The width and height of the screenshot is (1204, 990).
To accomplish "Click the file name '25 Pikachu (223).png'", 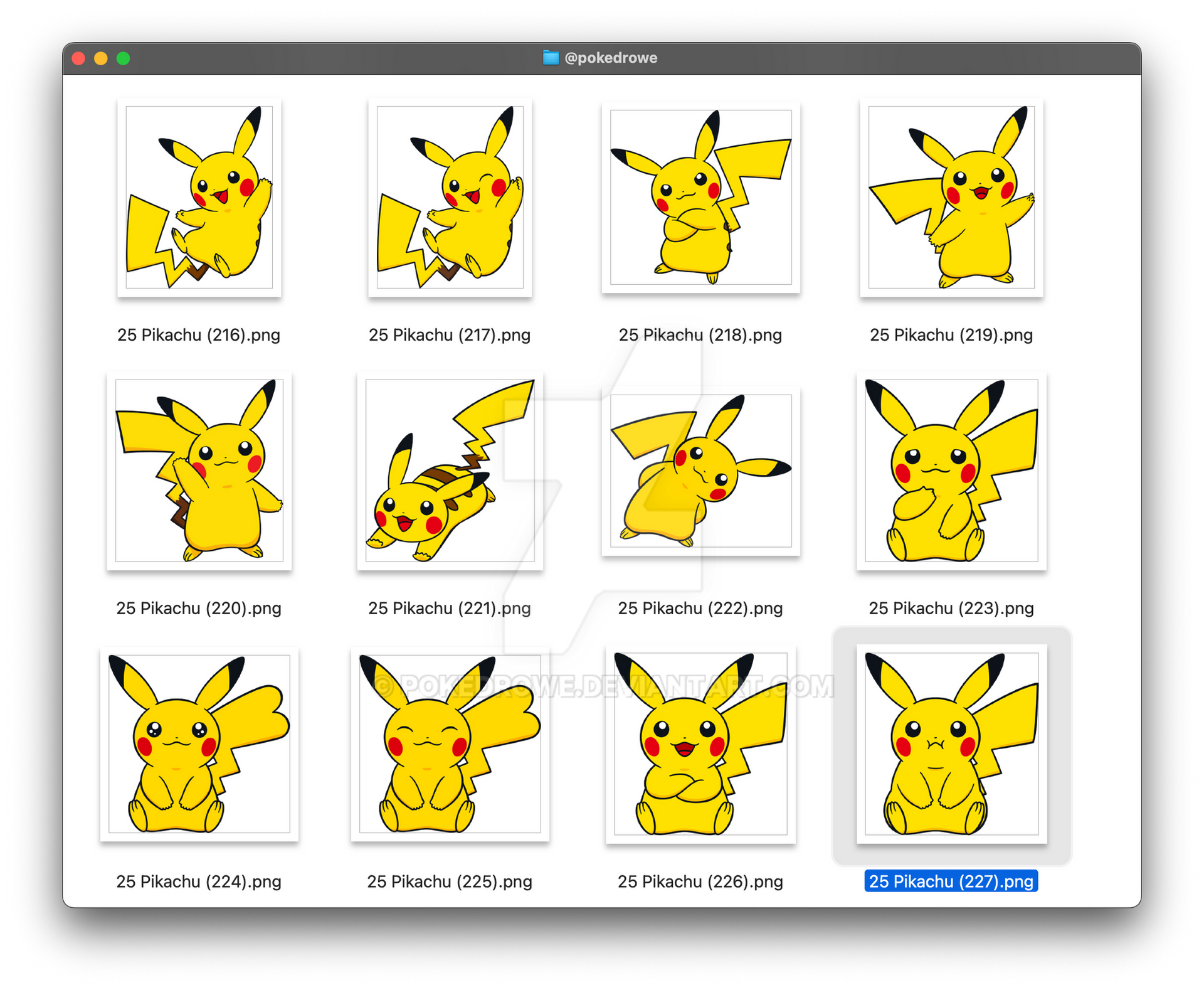I will tap(951, 609).
